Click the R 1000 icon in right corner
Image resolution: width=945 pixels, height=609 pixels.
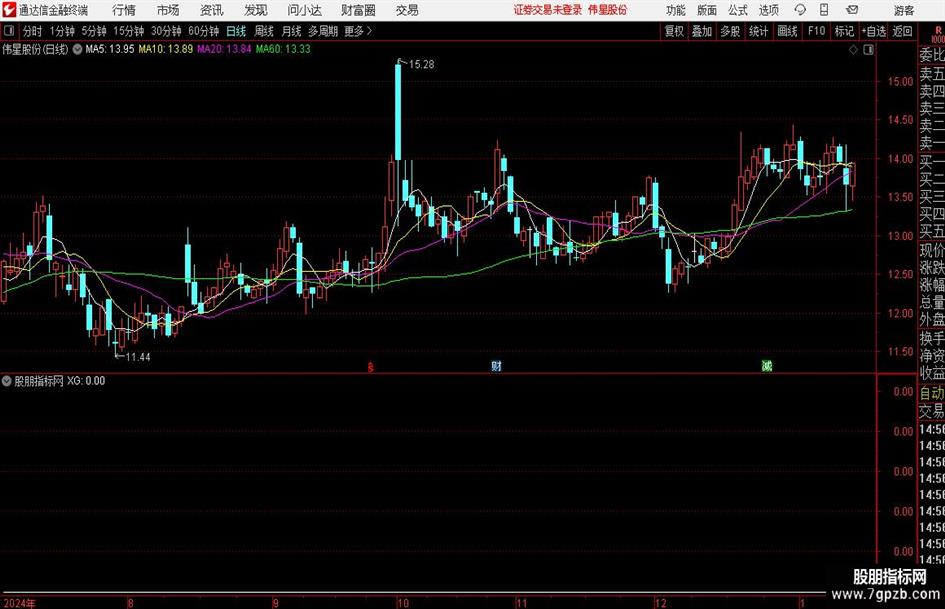[938, 34]
